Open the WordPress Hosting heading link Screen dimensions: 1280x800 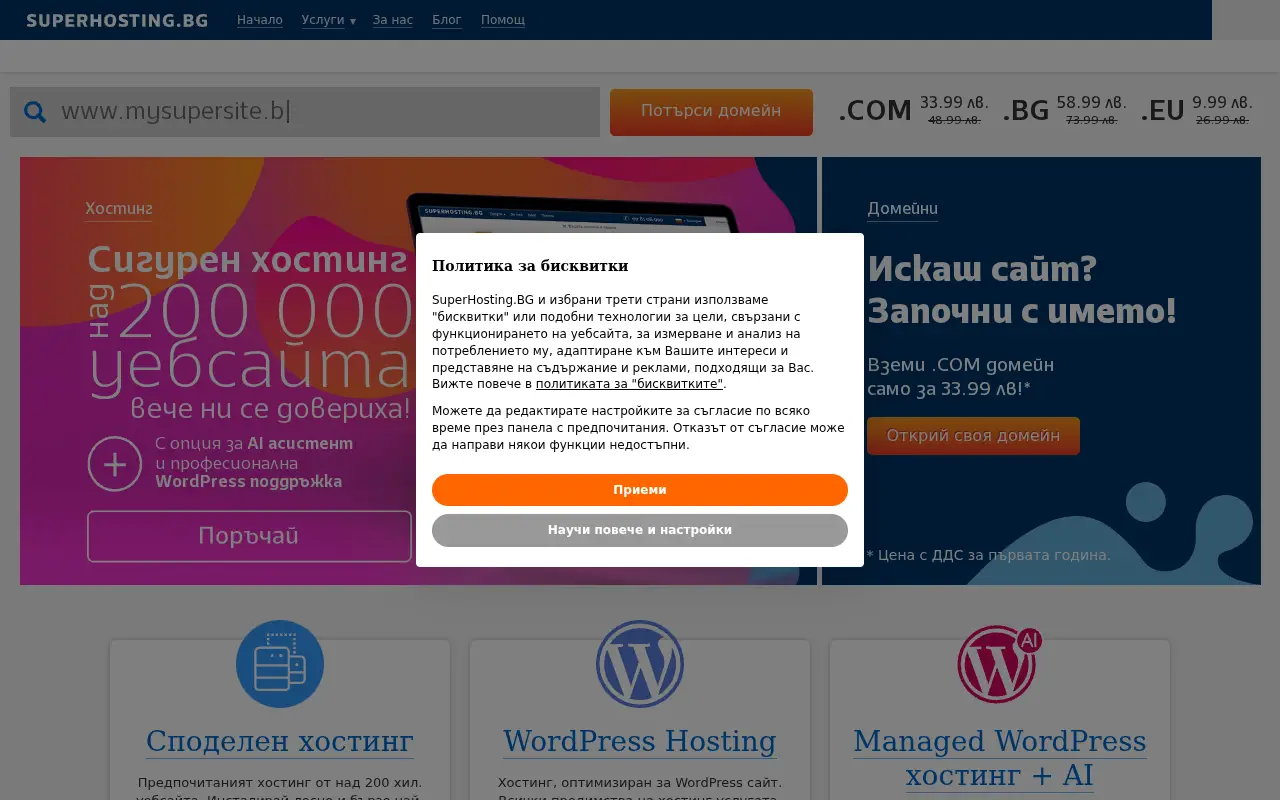click(x=640, y=741)
